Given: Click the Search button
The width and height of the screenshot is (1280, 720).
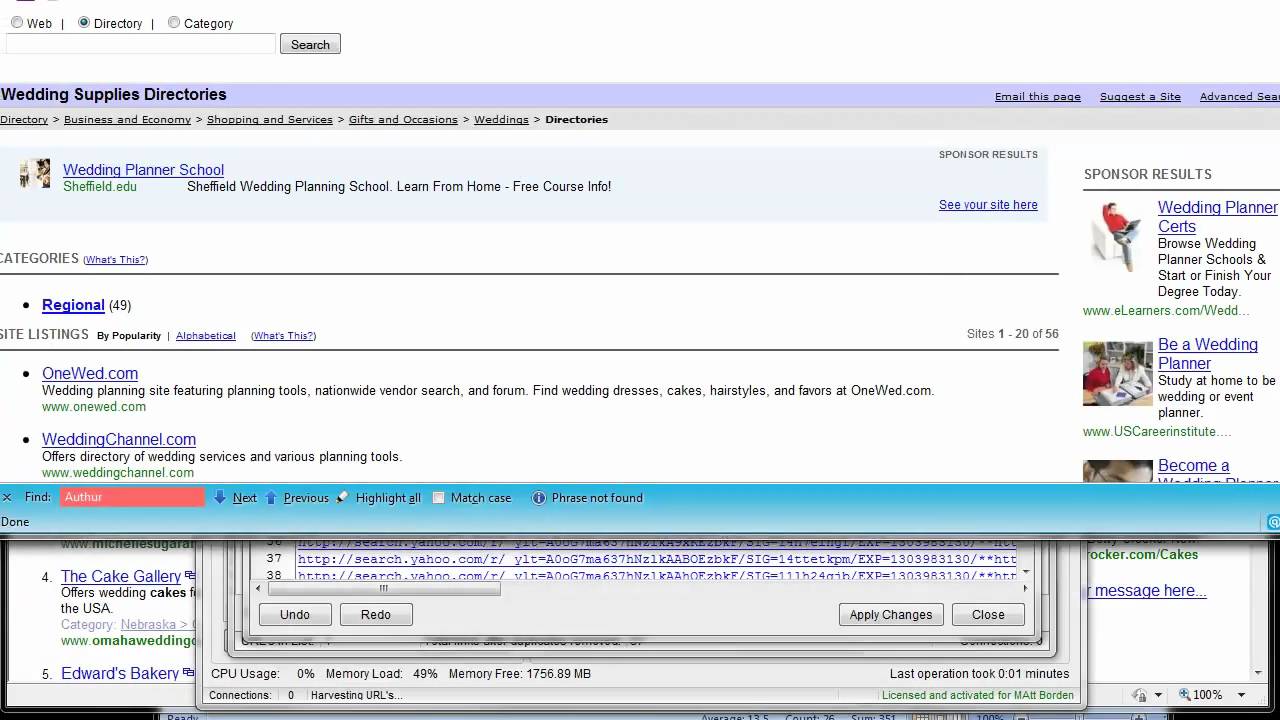Looking at the screenshot, I should 310,44.
